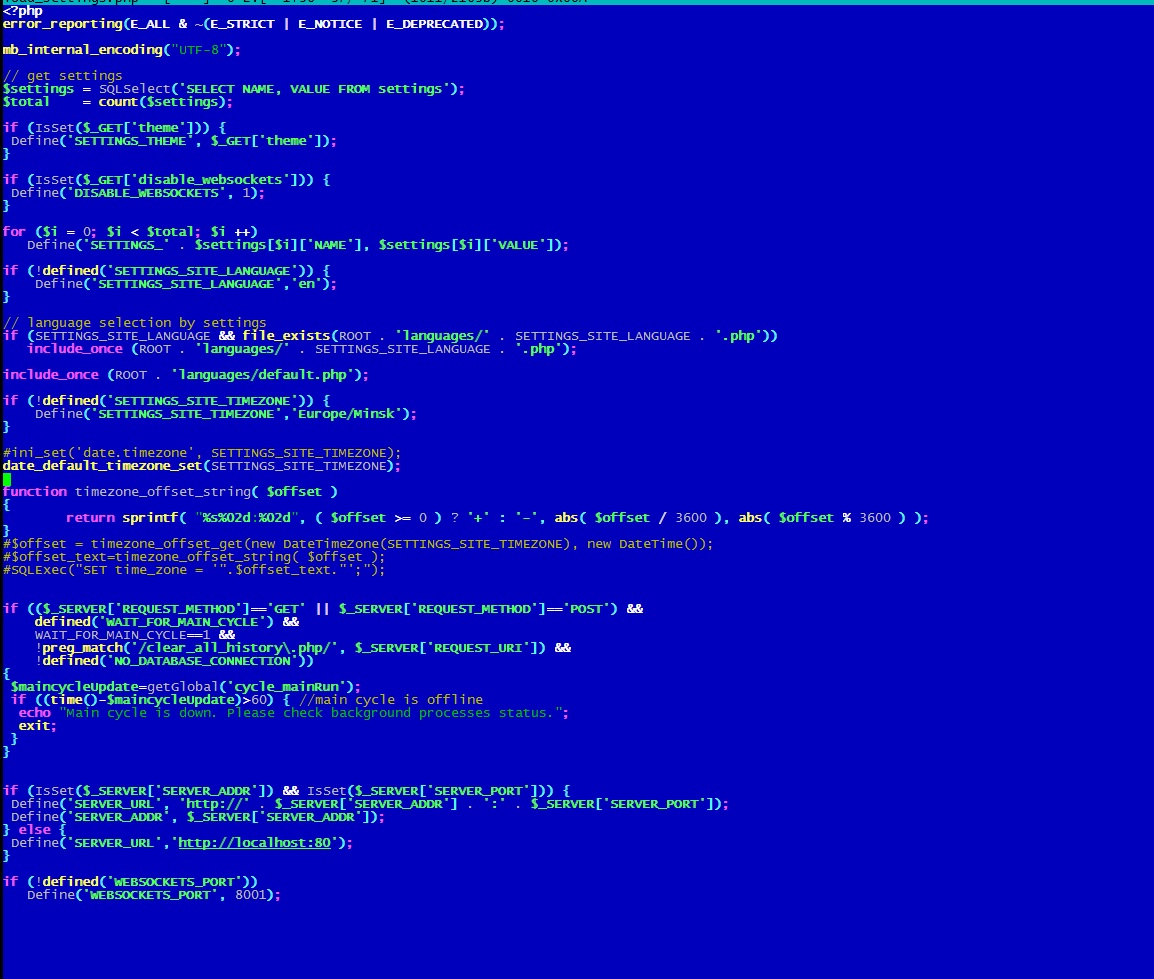Image resolution: width=1154 pixels, height=979 pixels.
Task: Click the REQUEST_METHOD=='GET' || 'POST' condition line
Action: [323, 609]
